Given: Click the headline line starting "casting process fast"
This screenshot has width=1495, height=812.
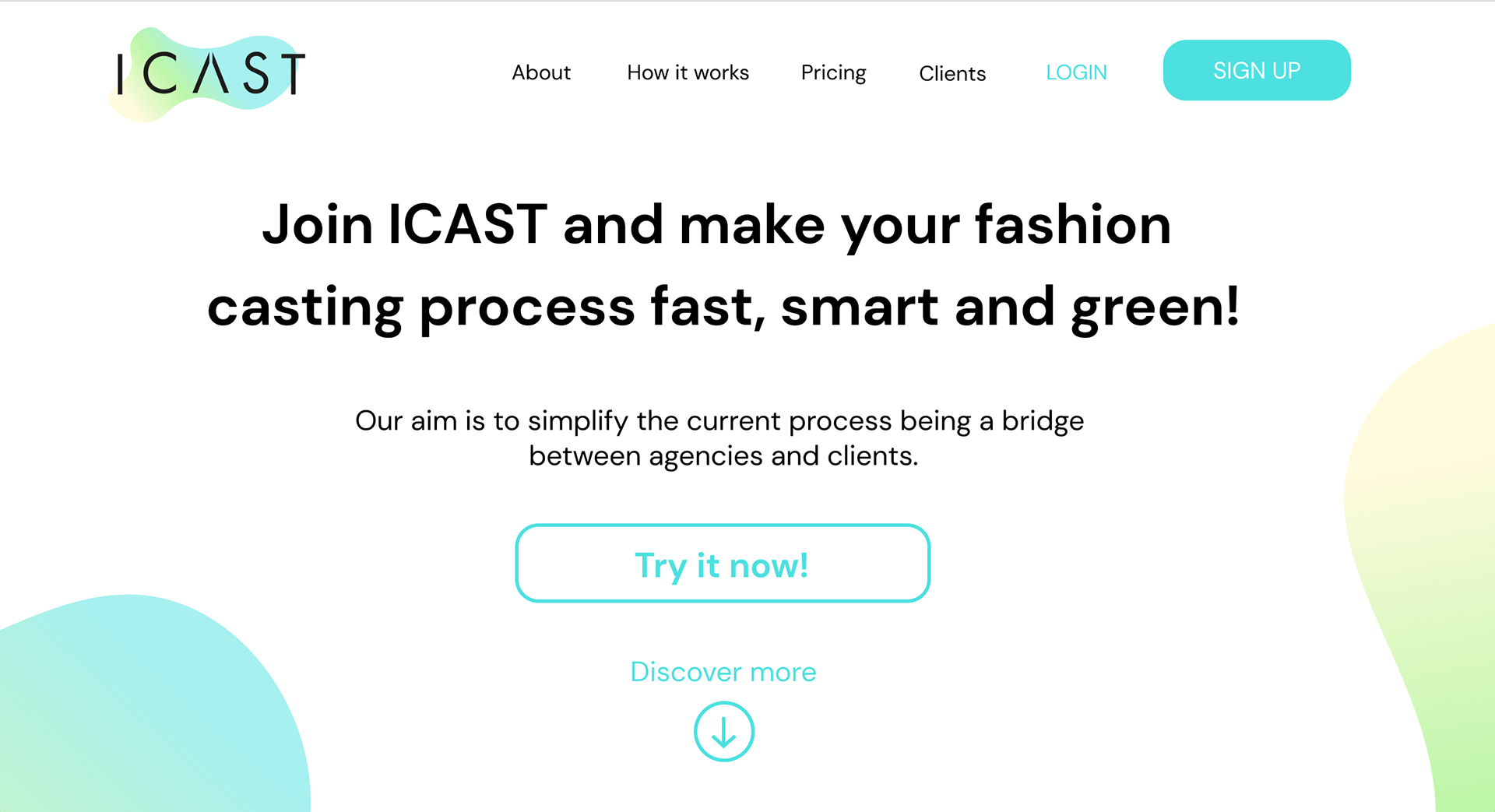Looking at the screenshot, I should point(723,306).
